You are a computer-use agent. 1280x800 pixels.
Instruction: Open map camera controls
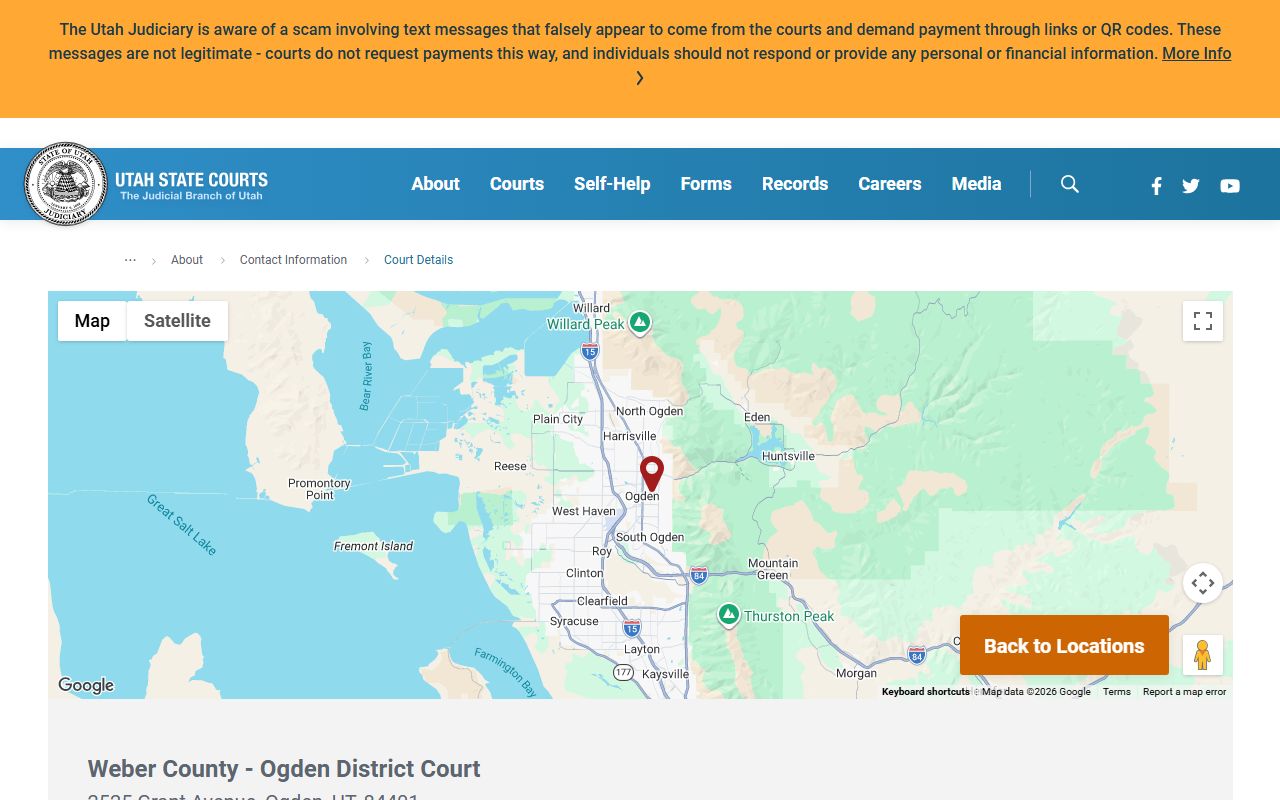tap(1203, 583)
